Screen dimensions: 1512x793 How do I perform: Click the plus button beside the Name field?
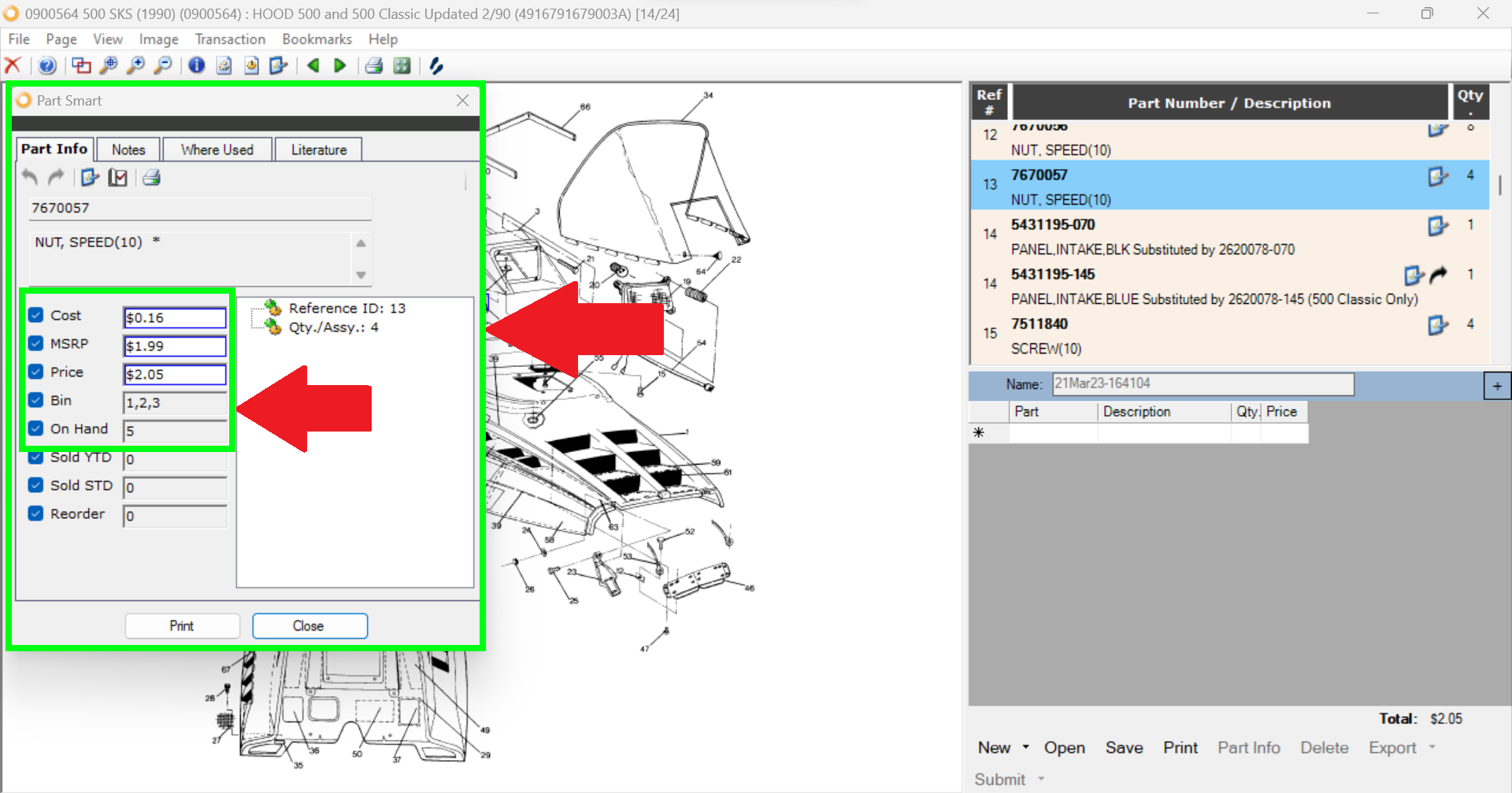point(1497,386)
